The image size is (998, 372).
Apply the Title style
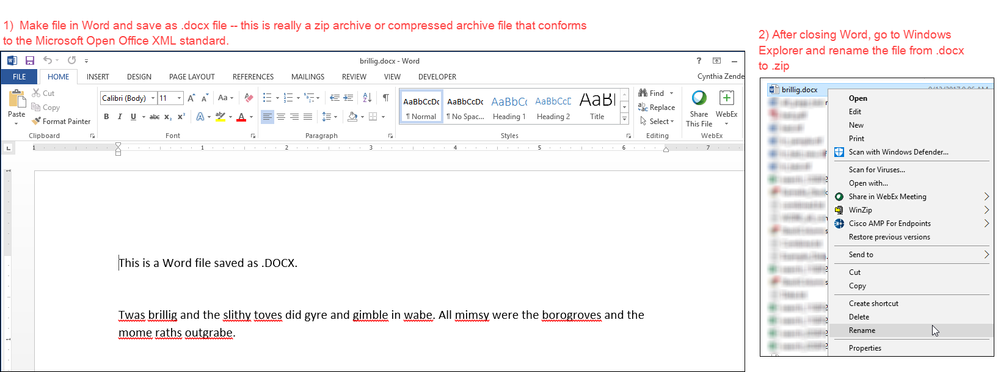(597, 106)
